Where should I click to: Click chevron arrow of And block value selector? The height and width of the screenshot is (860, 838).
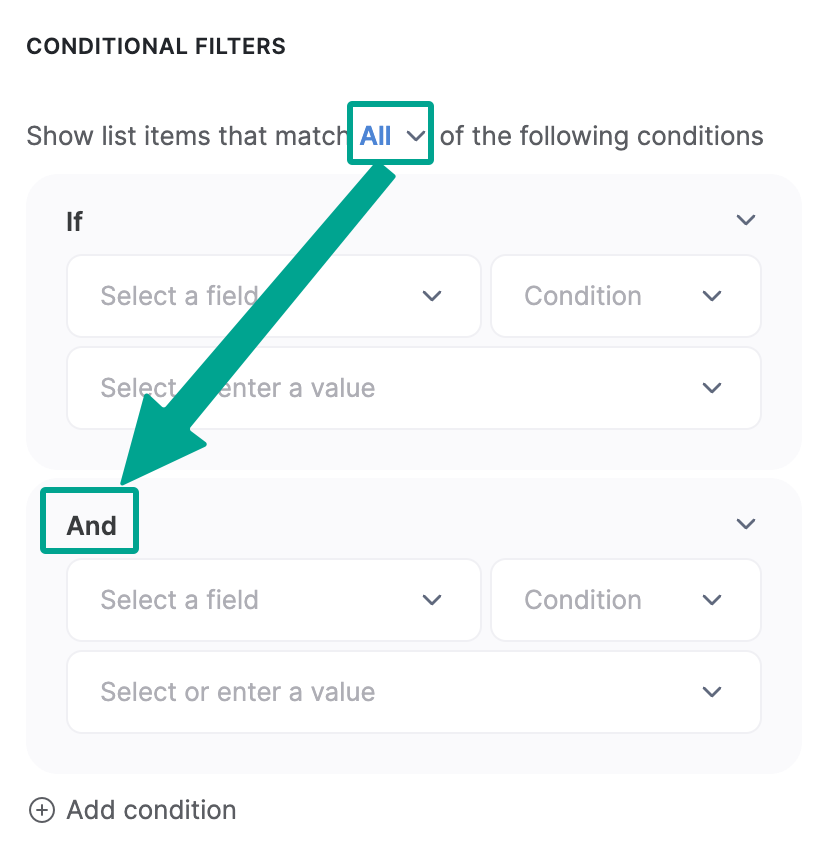pyautogui.click(x=712, y=692)
